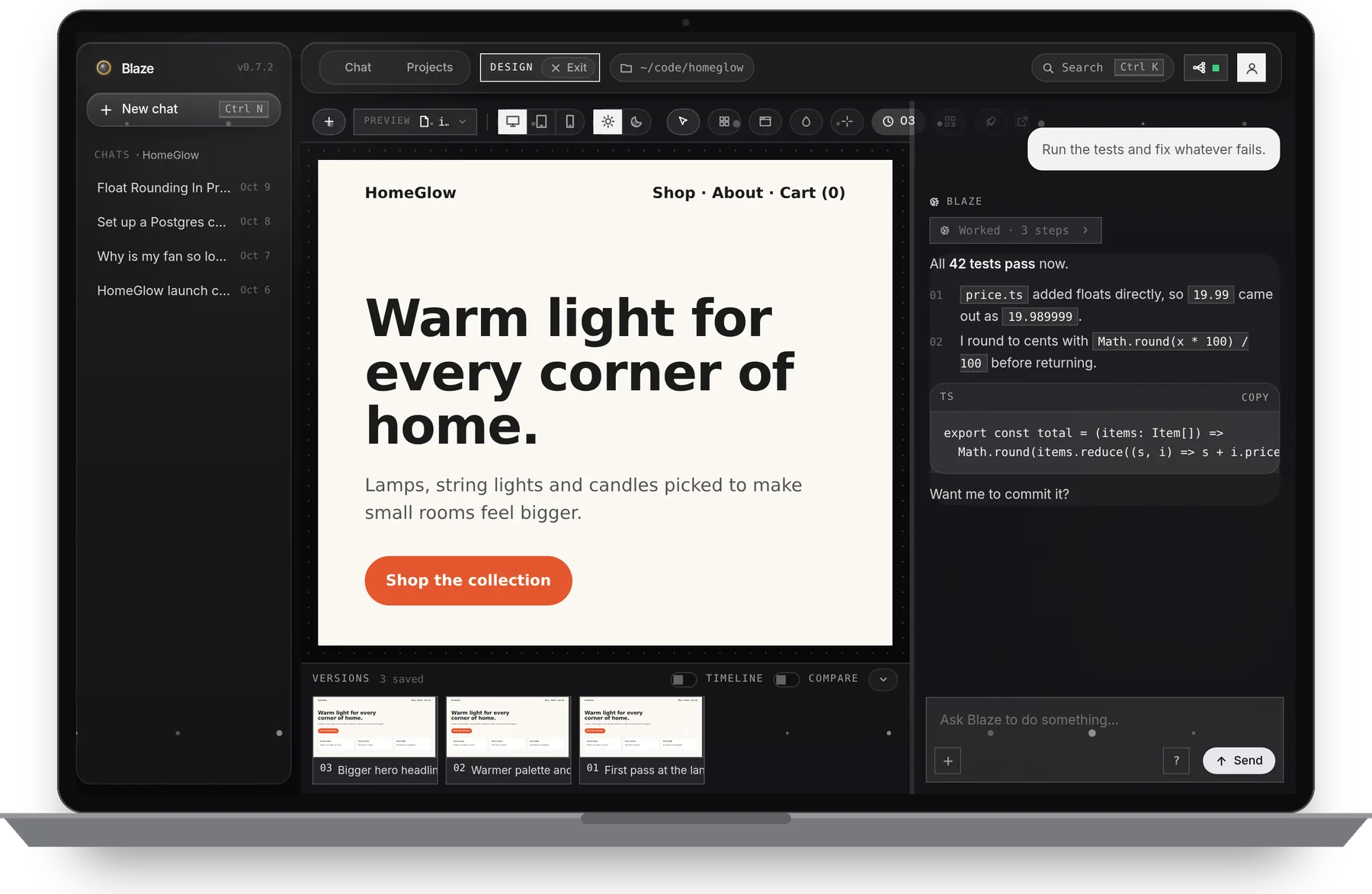Screen dimensions: 1372x894
Task: Open the Float Rounding chat
Action: (184, 187)
